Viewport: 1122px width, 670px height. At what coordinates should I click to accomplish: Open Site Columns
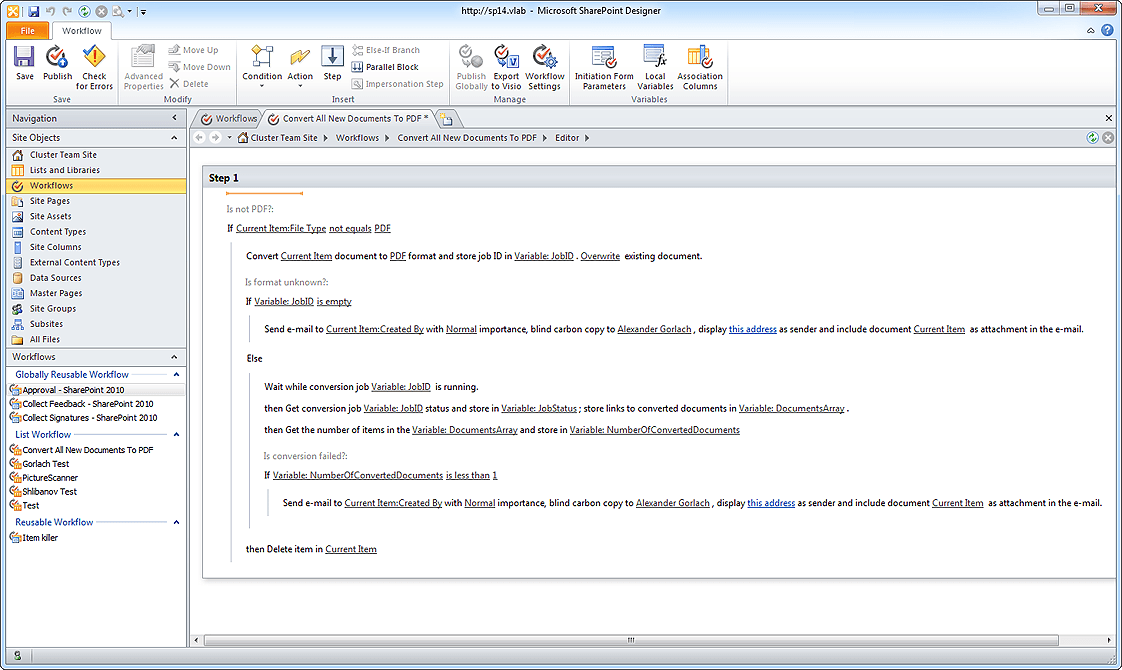(96, 247)
